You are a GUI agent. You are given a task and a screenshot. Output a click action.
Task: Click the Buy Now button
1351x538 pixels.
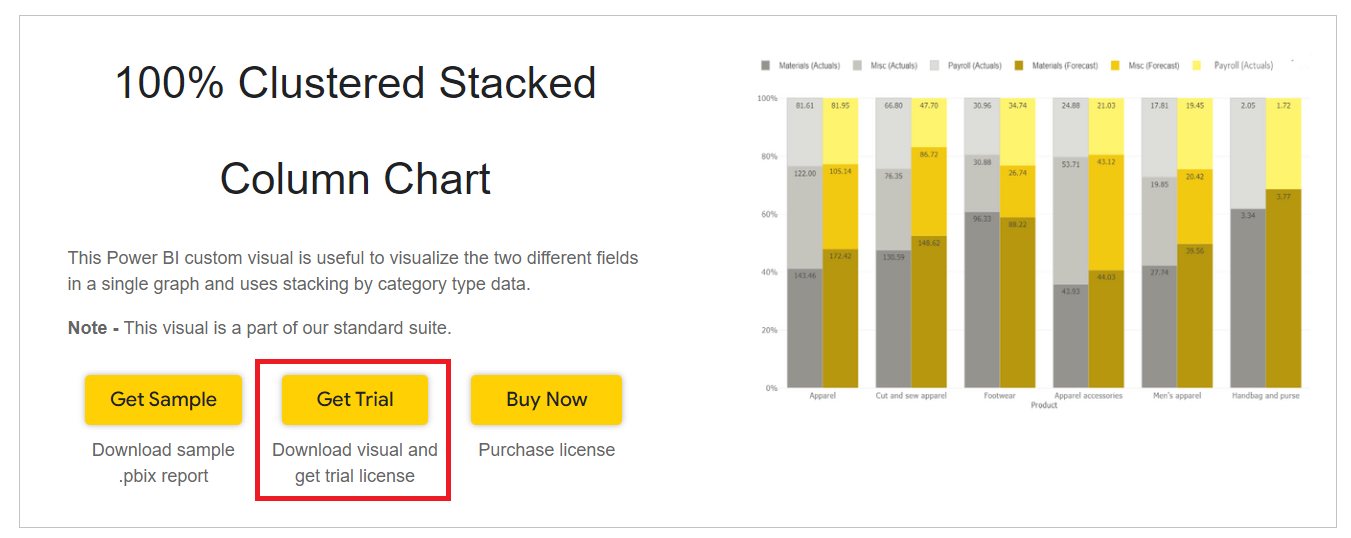coord(546,400)
